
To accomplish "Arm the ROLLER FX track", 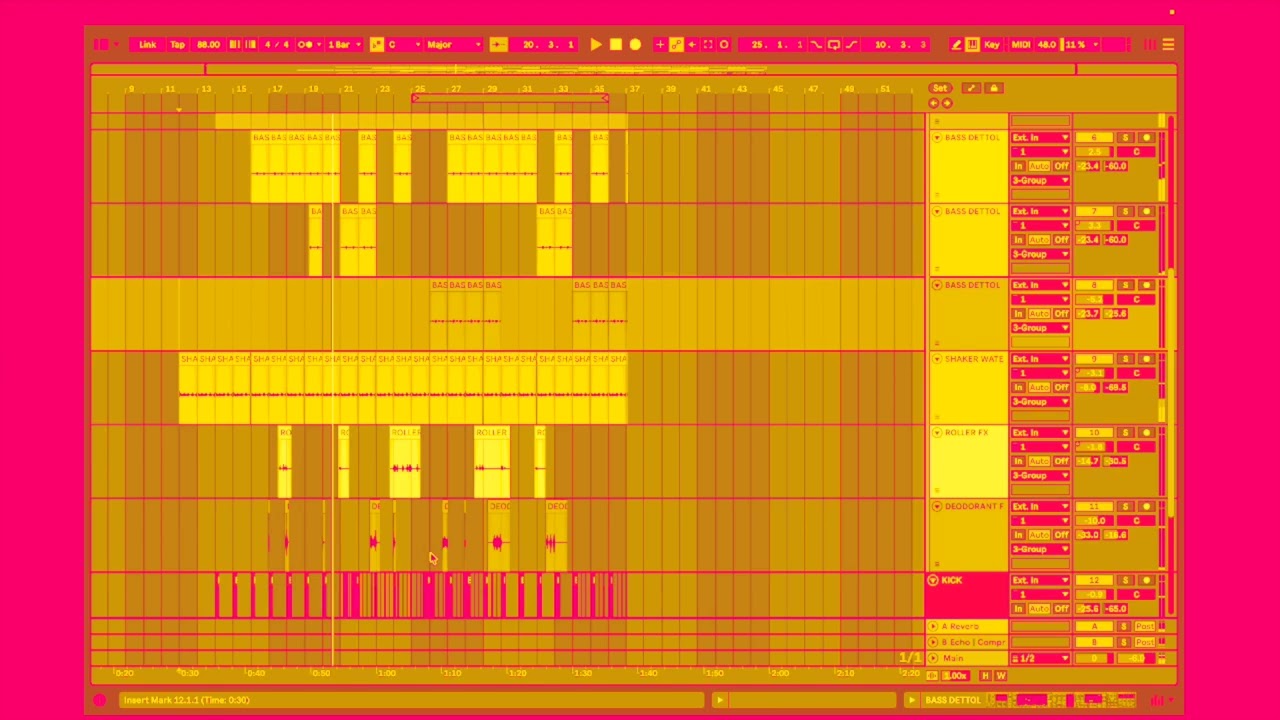I will click(x=1146, y=433).
